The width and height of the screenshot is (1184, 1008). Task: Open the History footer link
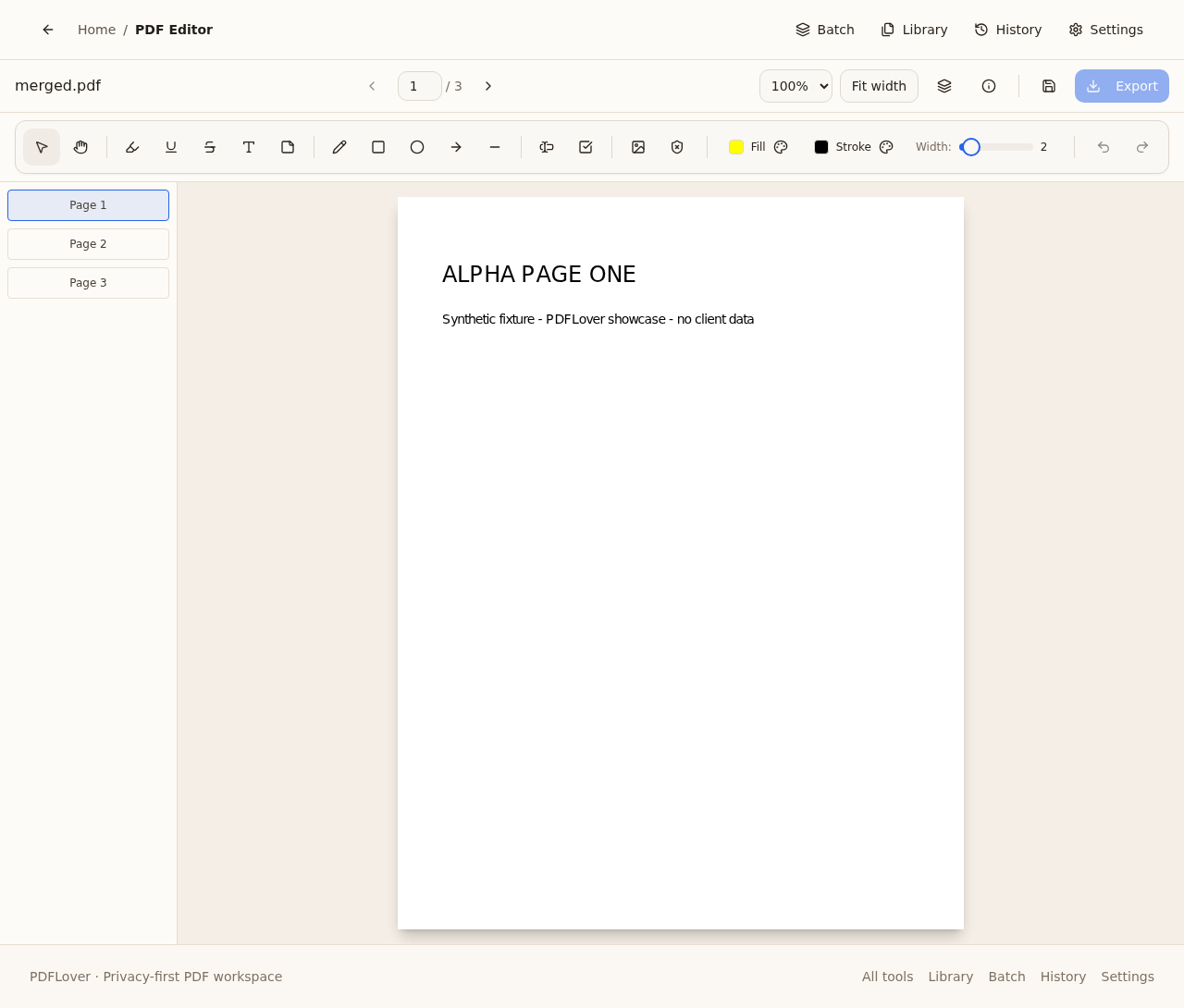click(1063, 977)
